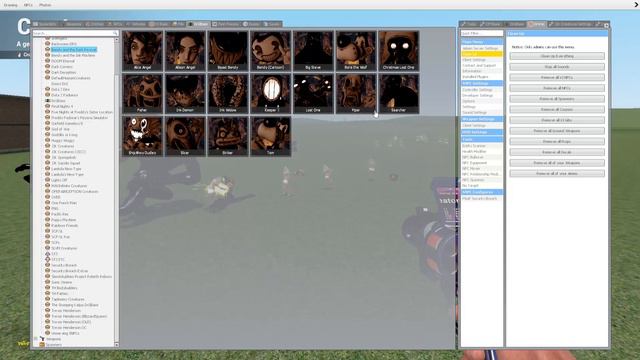The height and width of the screenshot is (360, 640).
Task: Open the Drawing menu in top bar
Action: tap(11, 5)
